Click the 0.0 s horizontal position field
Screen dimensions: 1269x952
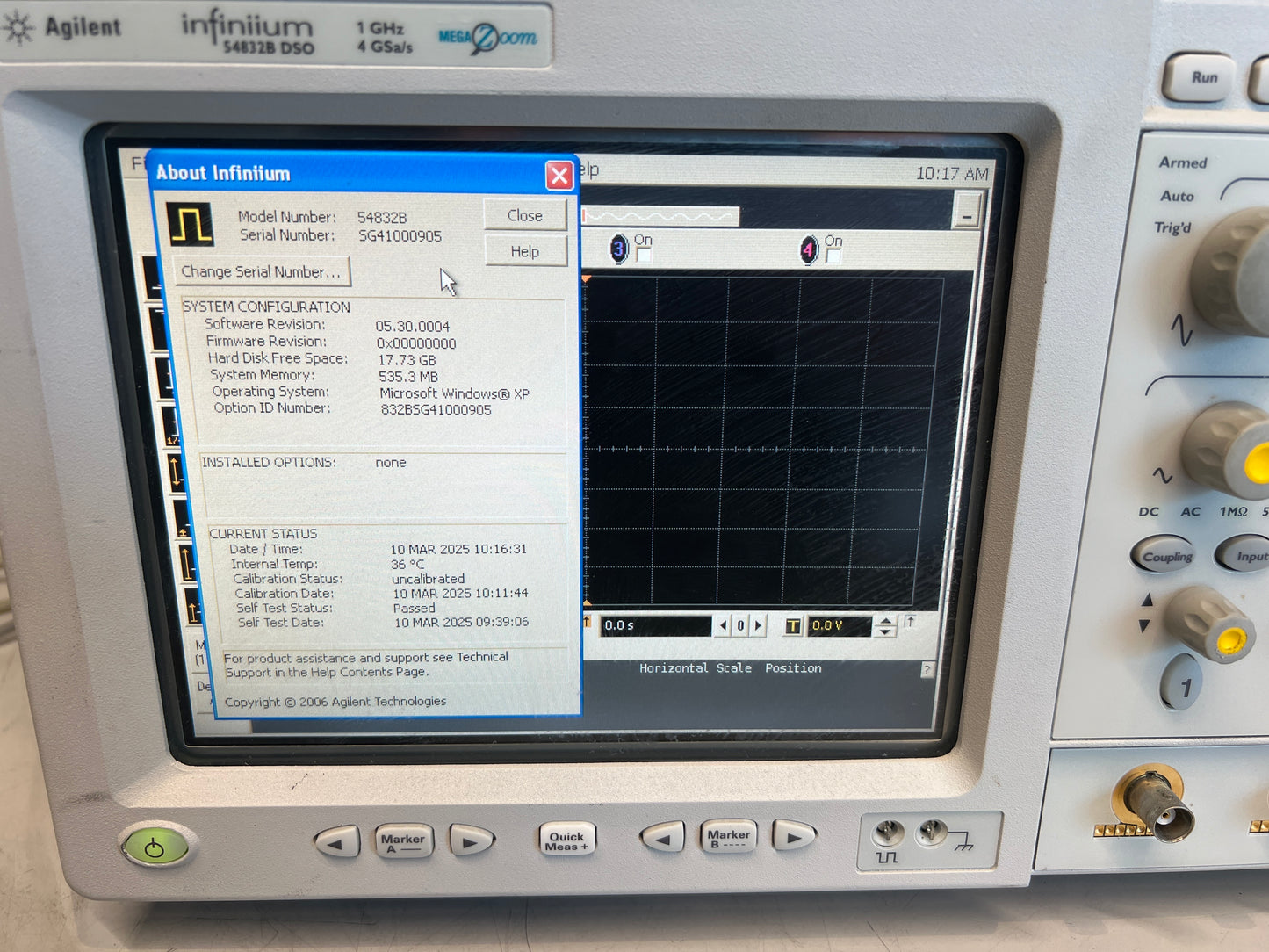click(x=655, y=626)
